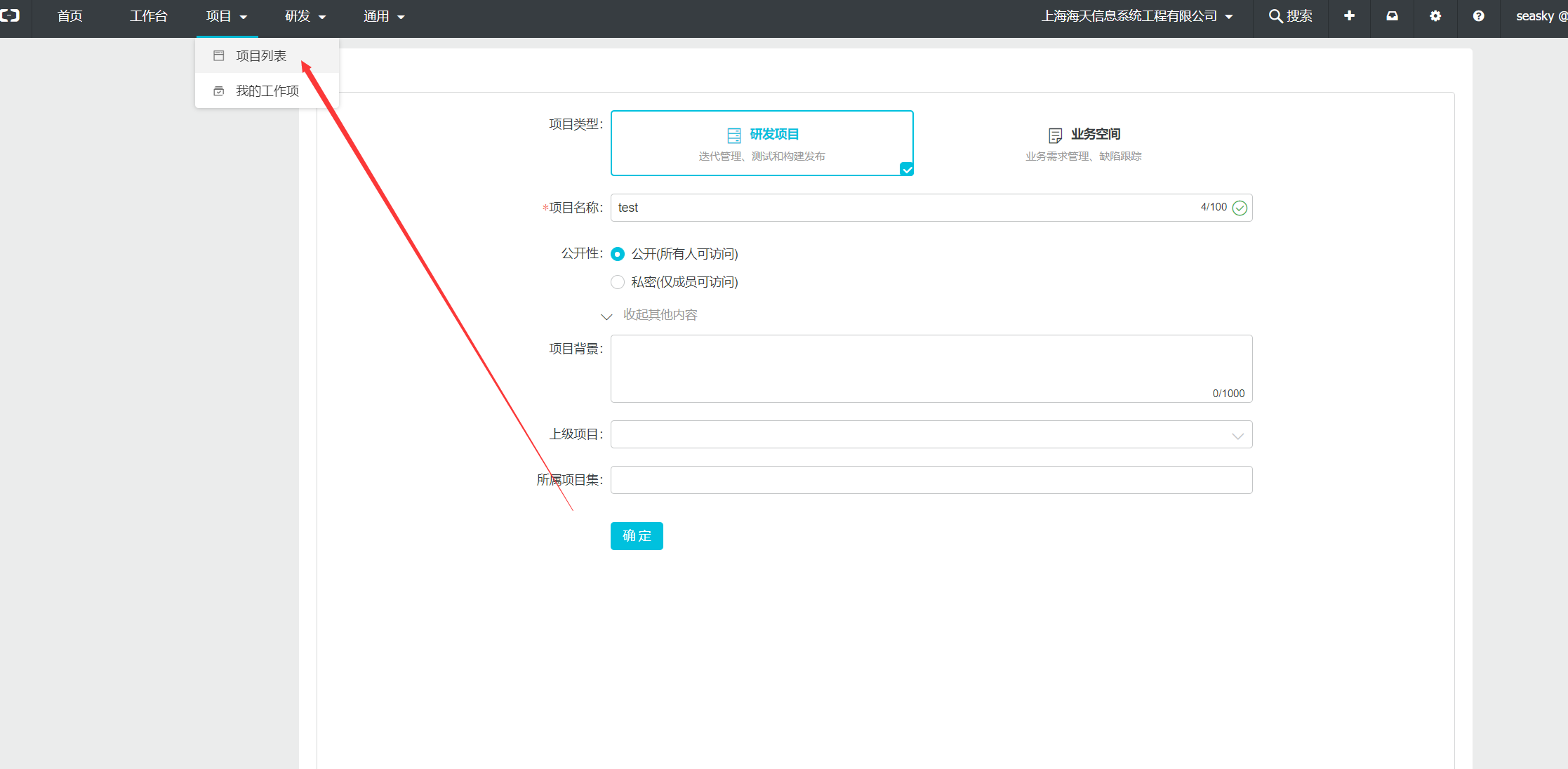Select 项目列表 from the menu
Screen dimensions: 1568x769
267,55
